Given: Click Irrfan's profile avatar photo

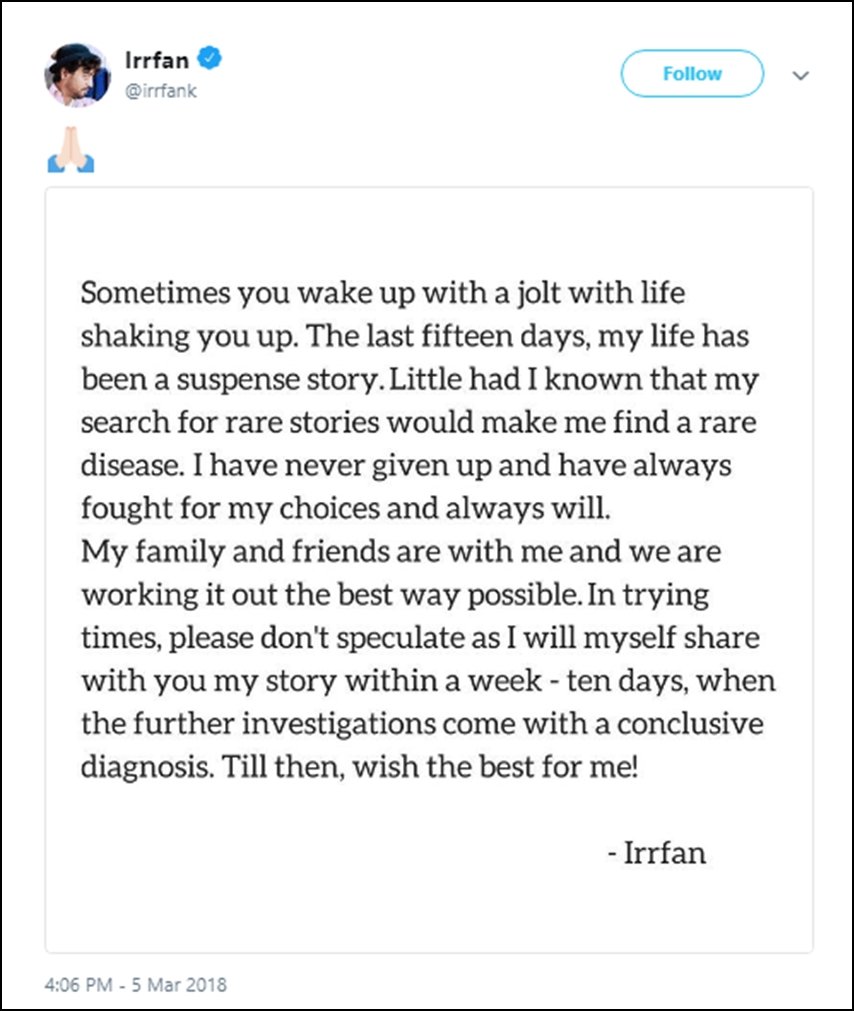Looking at the screenshot, I should pos(77,75).
